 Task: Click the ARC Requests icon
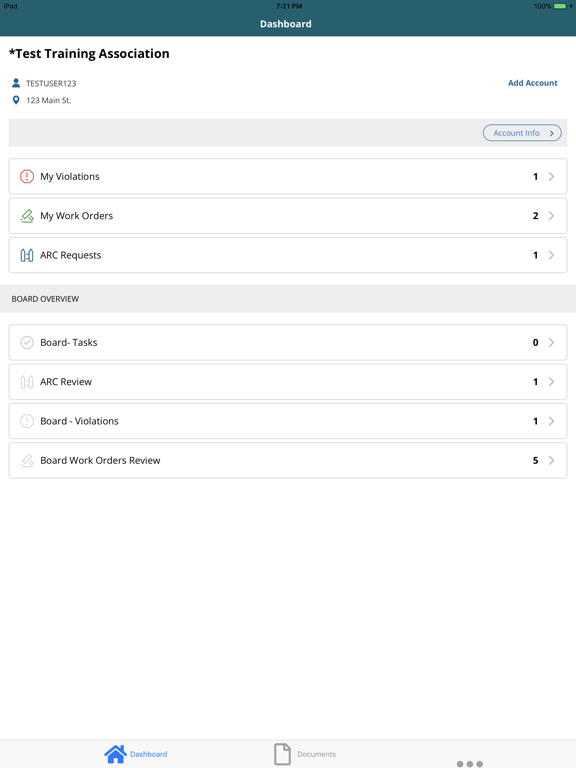[27, 255]
